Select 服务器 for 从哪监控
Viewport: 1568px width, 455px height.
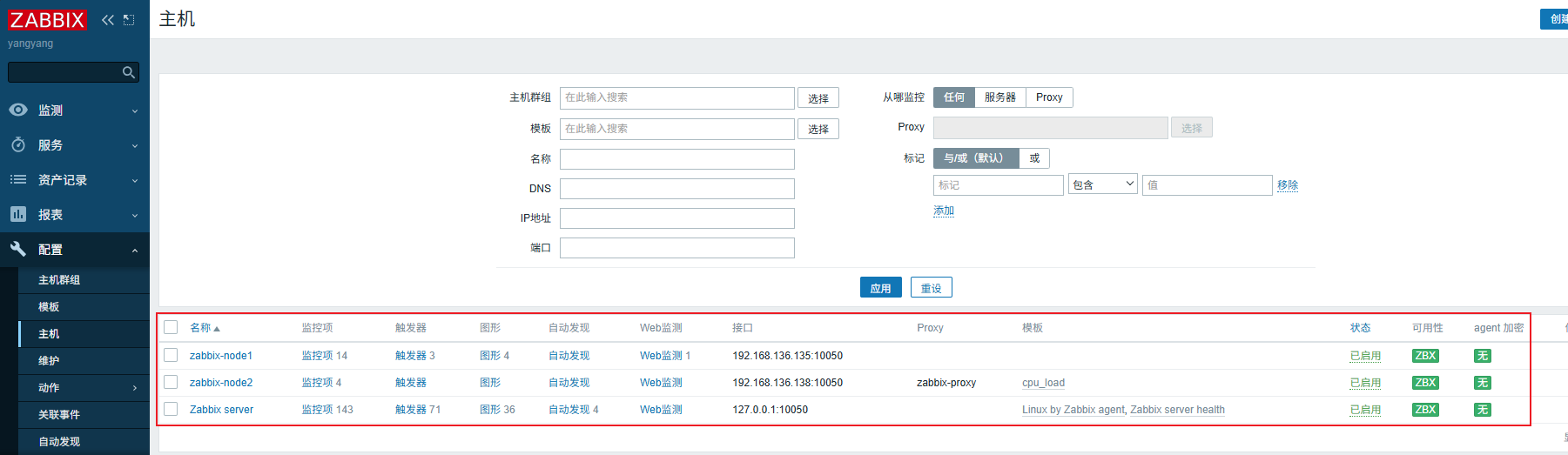[x=1000, y=97]
